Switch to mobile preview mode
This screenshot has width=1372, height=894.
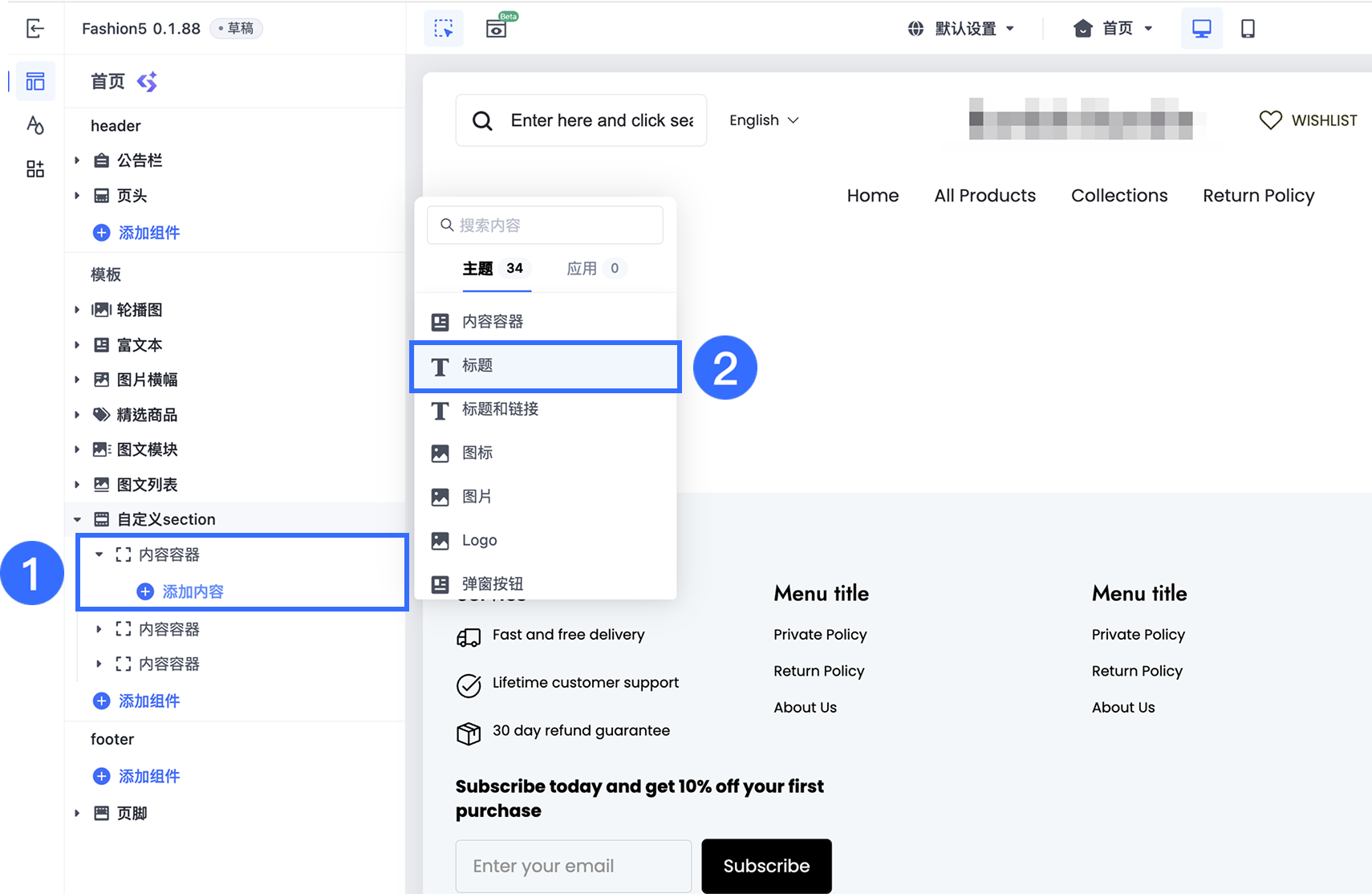1248,28
